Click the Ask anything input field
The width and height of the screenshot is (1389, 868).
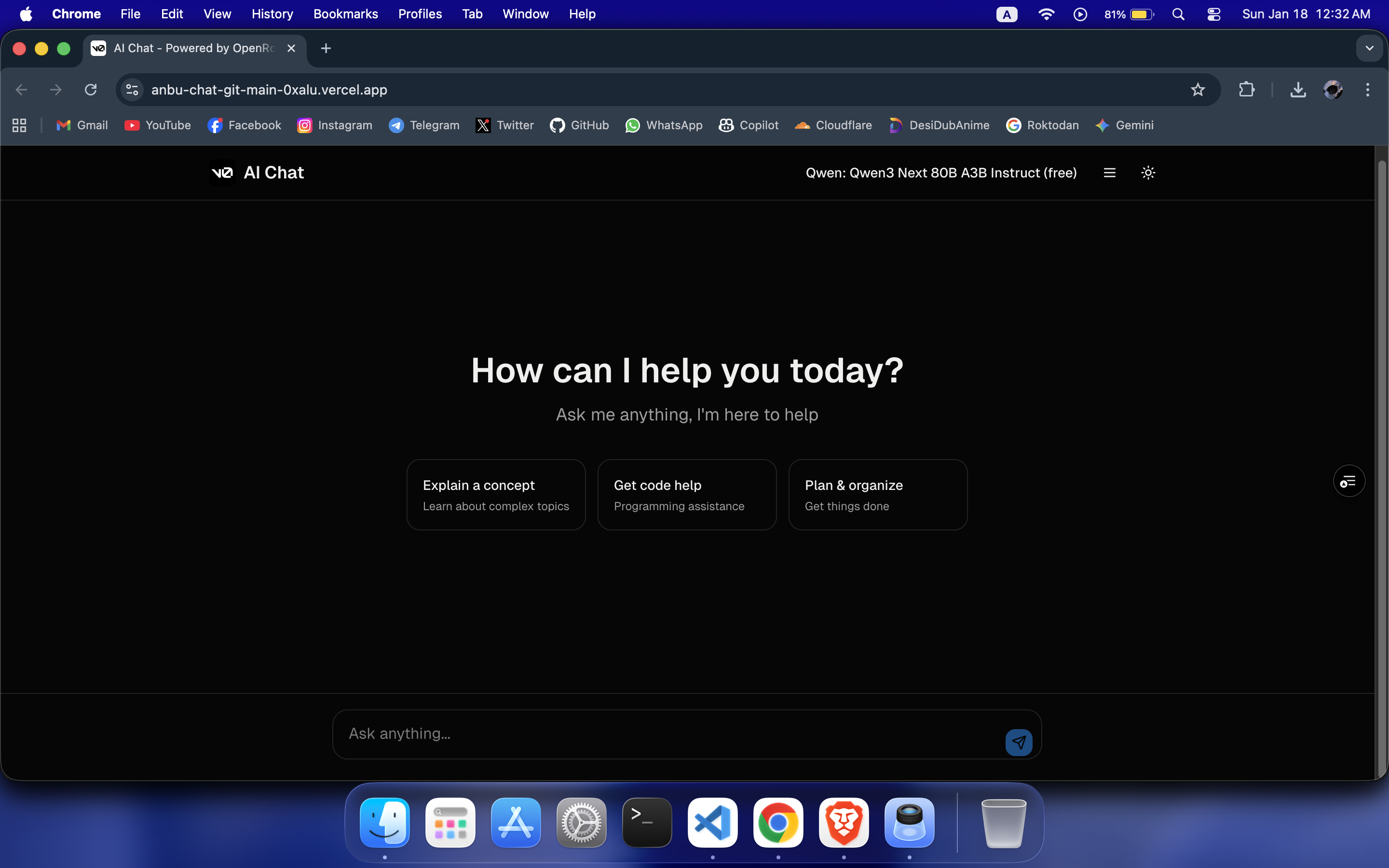coord(631,733)
